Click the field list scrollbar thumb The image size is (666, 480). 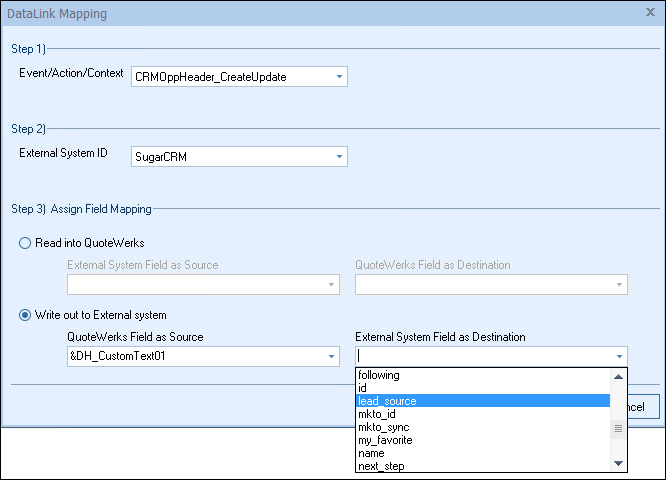619,428
